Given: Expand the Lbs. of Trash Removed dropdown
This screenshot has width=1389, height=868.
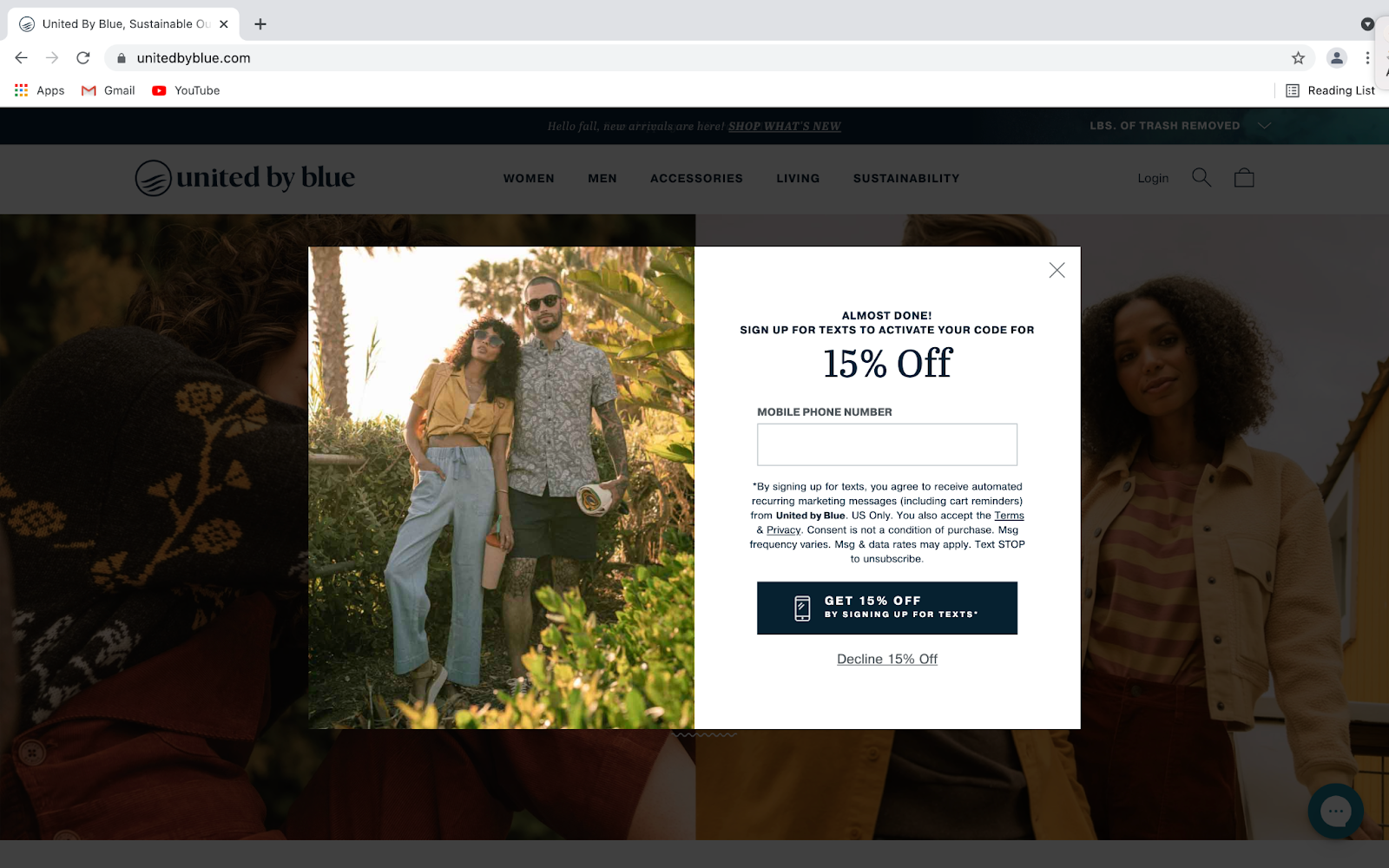Looking at the screenshot, I should coord(1180,126).
